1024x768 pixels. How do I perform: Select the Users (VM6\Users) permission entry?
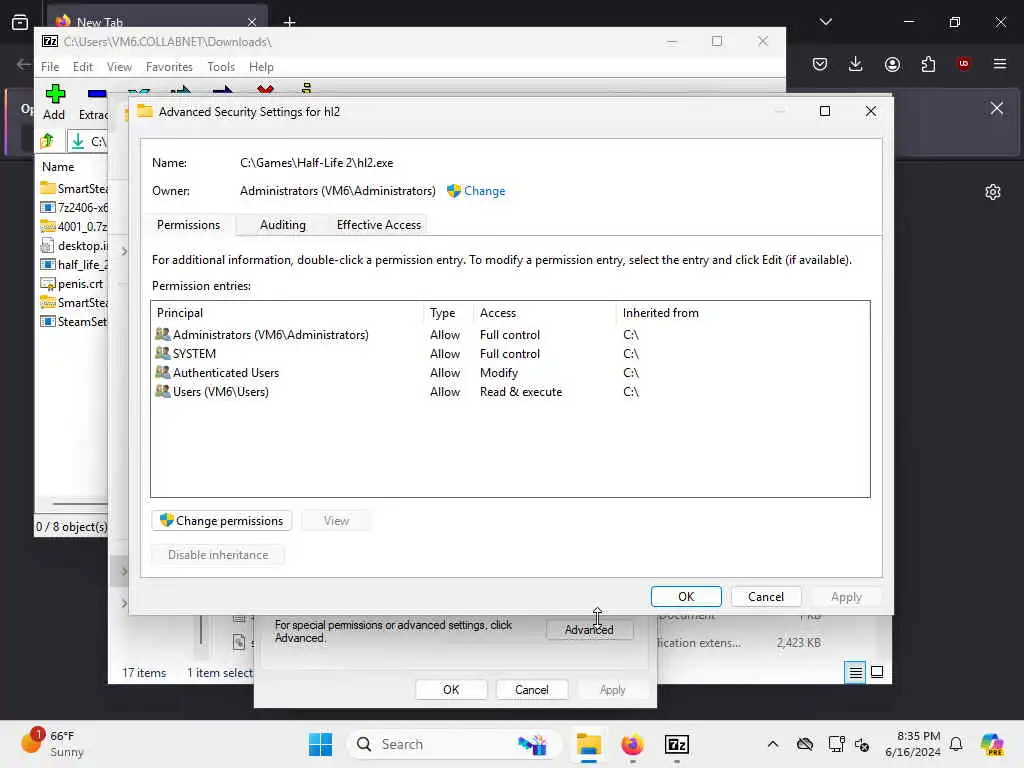(x=510, y=391)
